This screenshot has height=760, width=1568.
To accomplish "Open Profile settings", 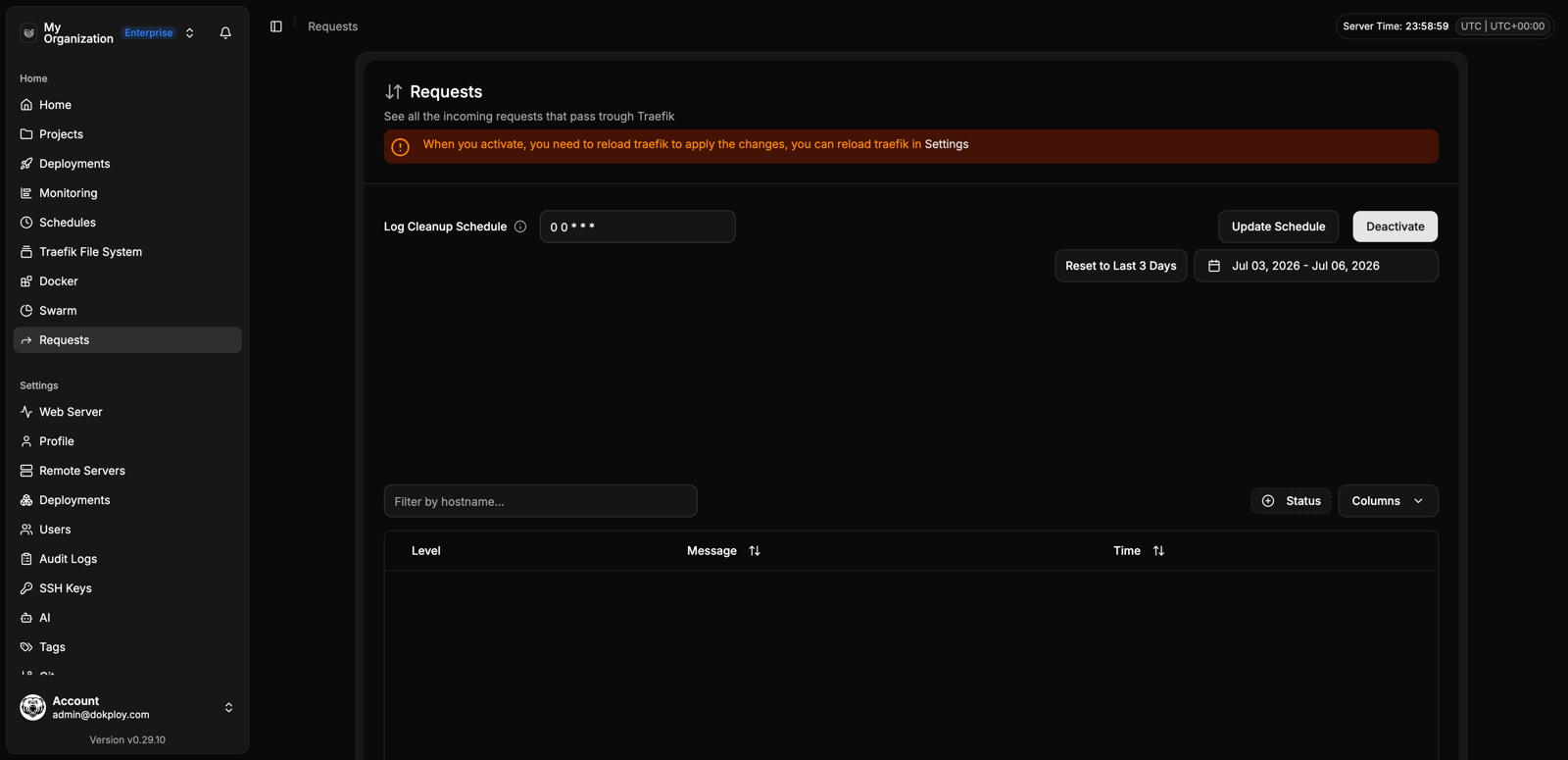I will pyautogui.click(x=127, y=441).
